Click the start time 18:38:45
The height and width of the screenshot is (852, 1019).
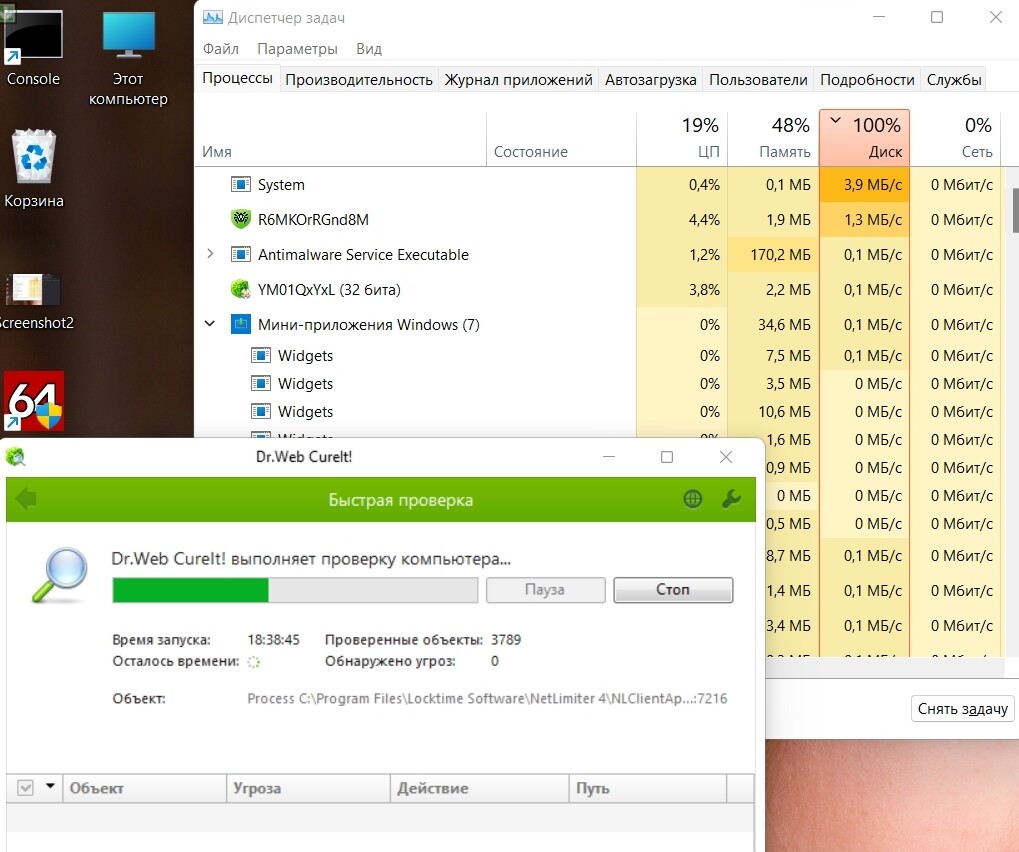coord(273,639)
